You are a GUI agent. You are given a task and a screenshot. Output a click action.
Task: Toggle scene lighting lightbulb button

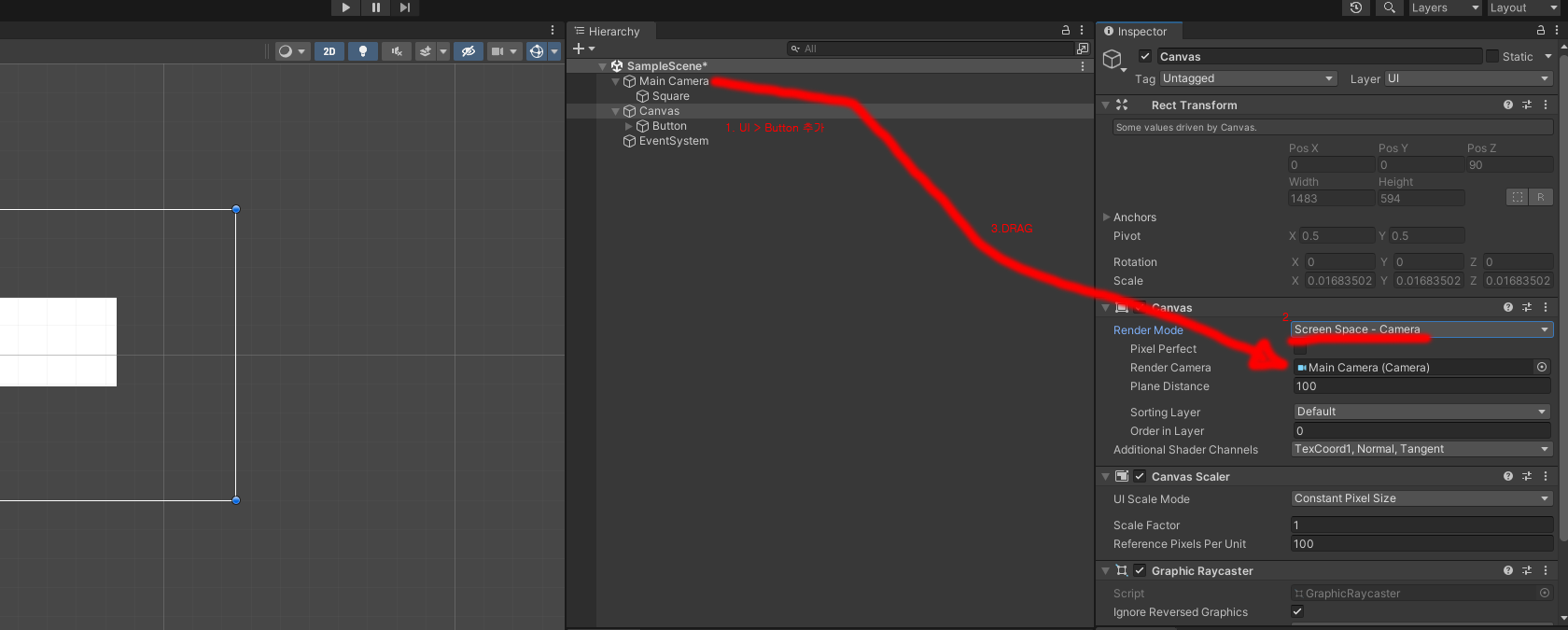coord(363,51)
